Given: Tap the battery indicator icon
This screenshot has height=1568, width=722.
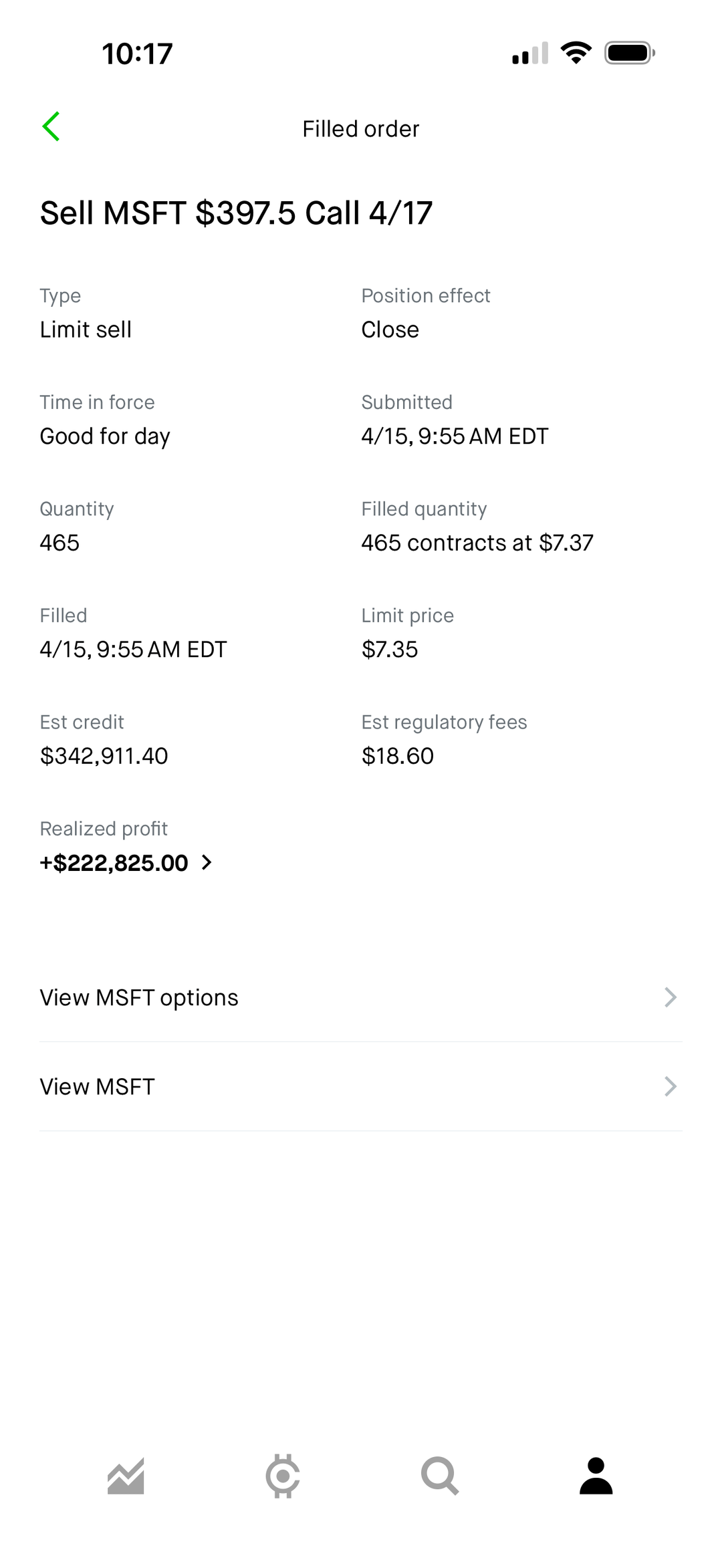Looking at the screenshot, I should click(629, 53).
